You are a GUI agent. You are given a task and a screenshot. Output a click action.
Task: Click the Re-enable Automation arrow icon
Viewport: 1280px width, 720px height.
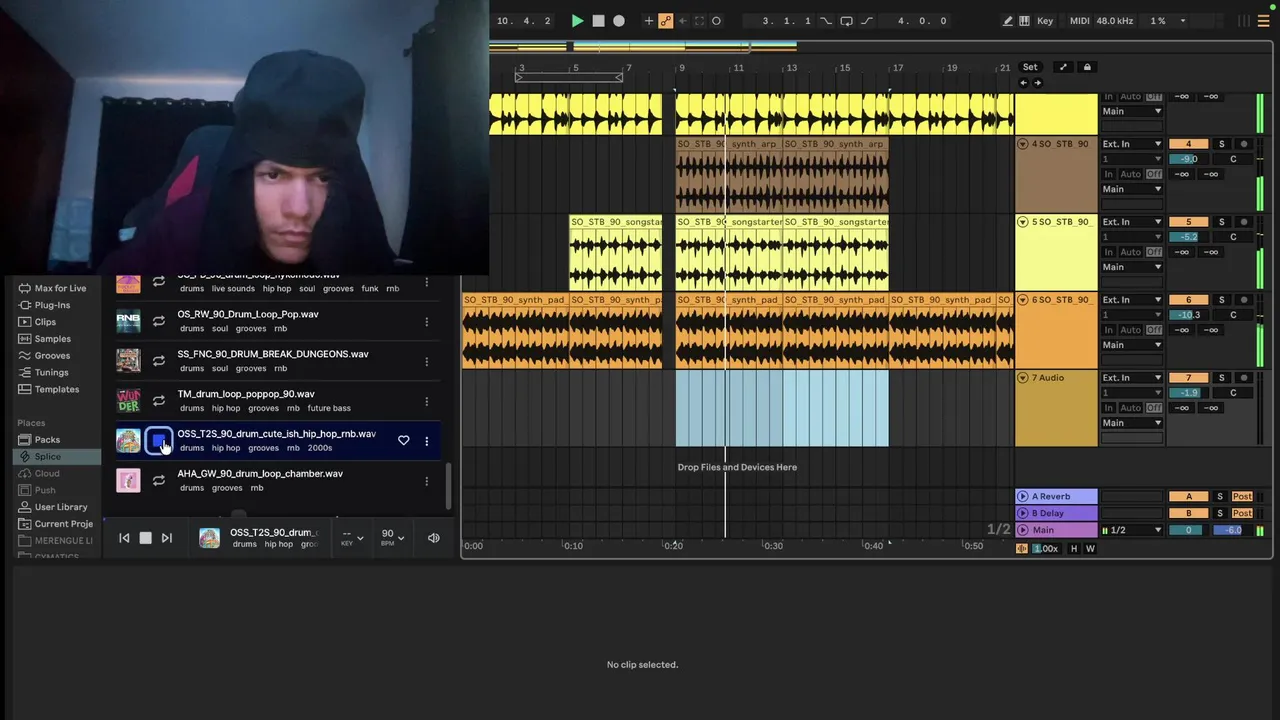coord(682,21)
